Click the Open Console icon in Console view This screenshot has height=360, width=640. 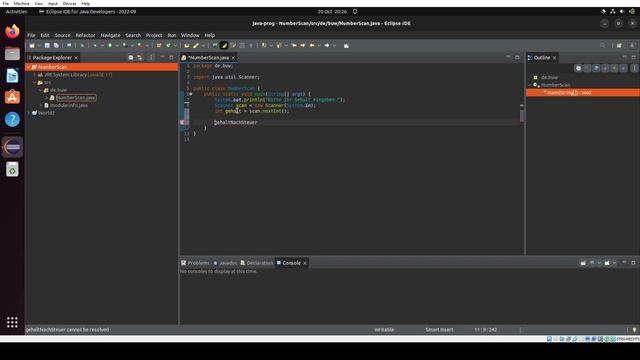click(607, 263)
